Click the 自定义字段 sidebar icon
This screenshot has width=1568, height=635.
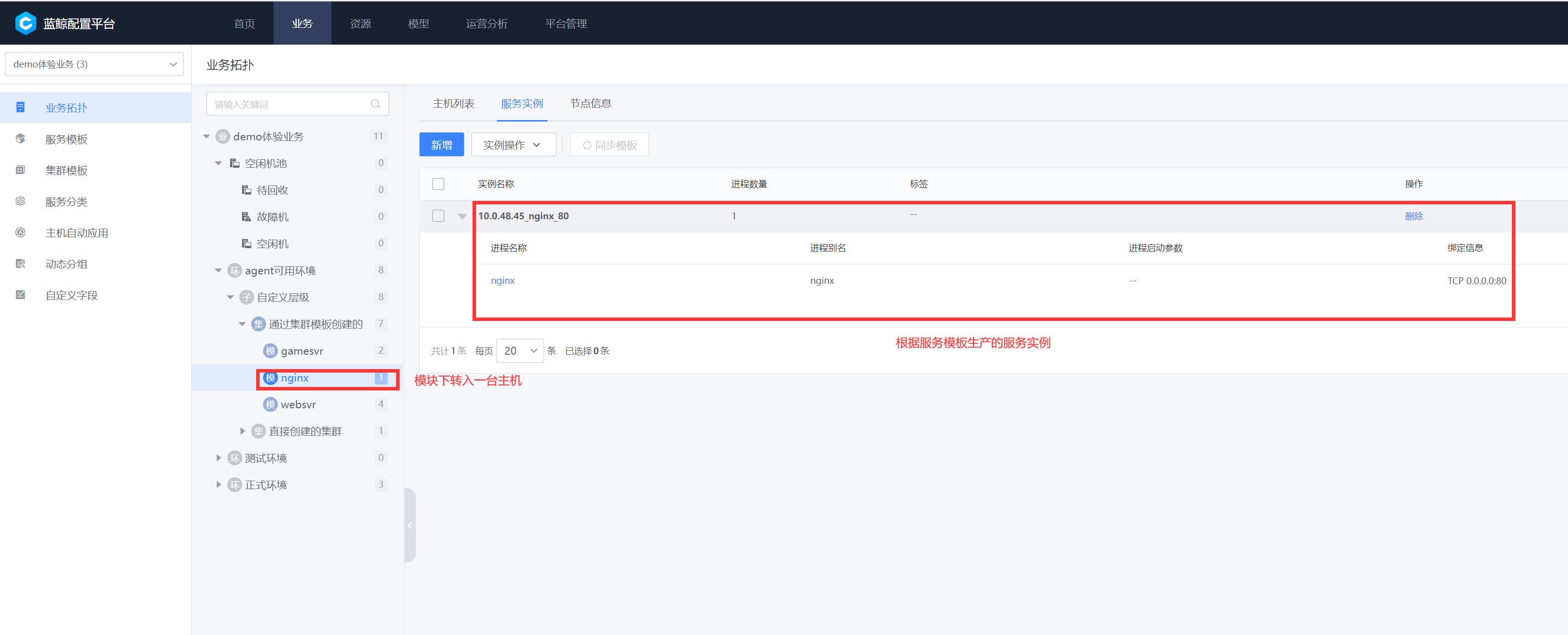[x=21, y=295]
